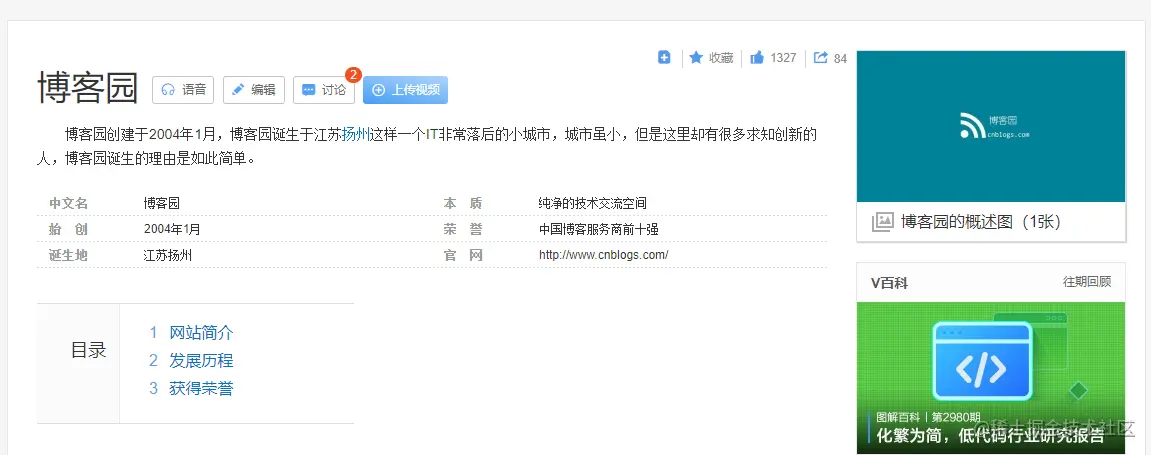Screen dimensions: 1151x455
Task: Click the 2004年1月 founding date value
Action: pyautogui.click(x=173, y=229)
